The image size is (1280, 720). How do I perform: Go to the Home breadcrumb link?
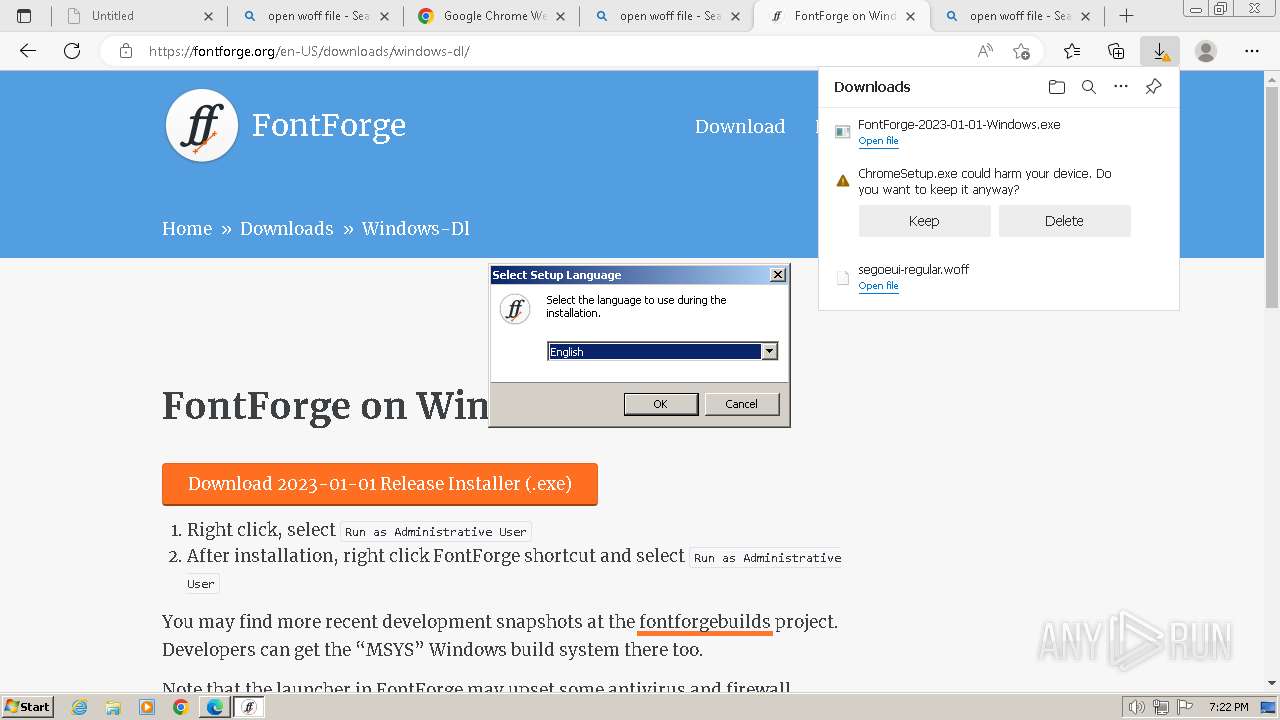coord(187,229)
